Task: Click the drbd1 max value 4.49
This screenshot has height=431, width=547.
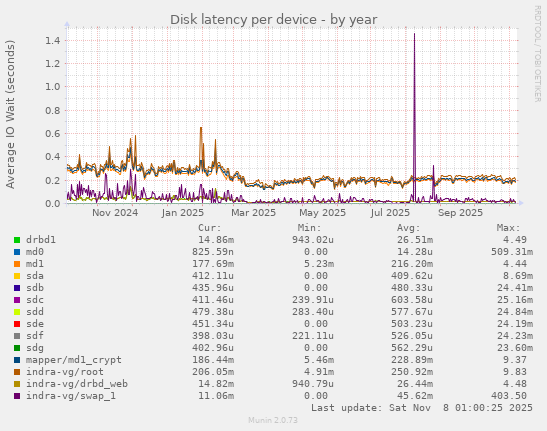Action: (515, 240)
